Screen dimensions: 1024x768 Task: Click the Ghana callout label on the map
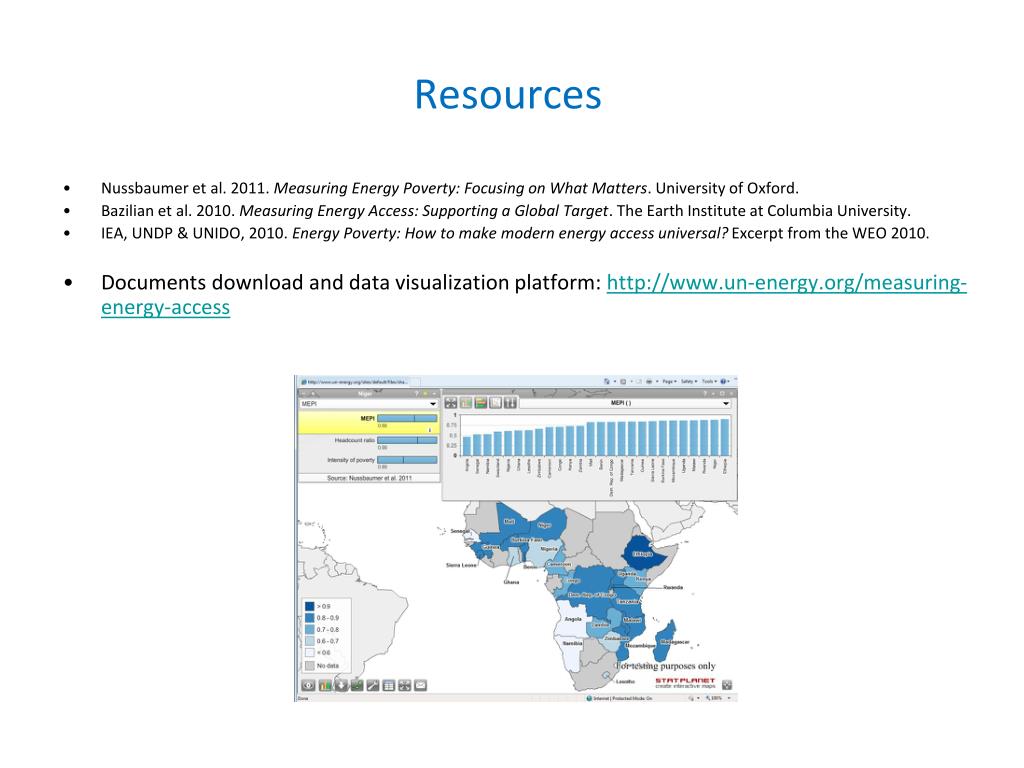tap(511, 582)
